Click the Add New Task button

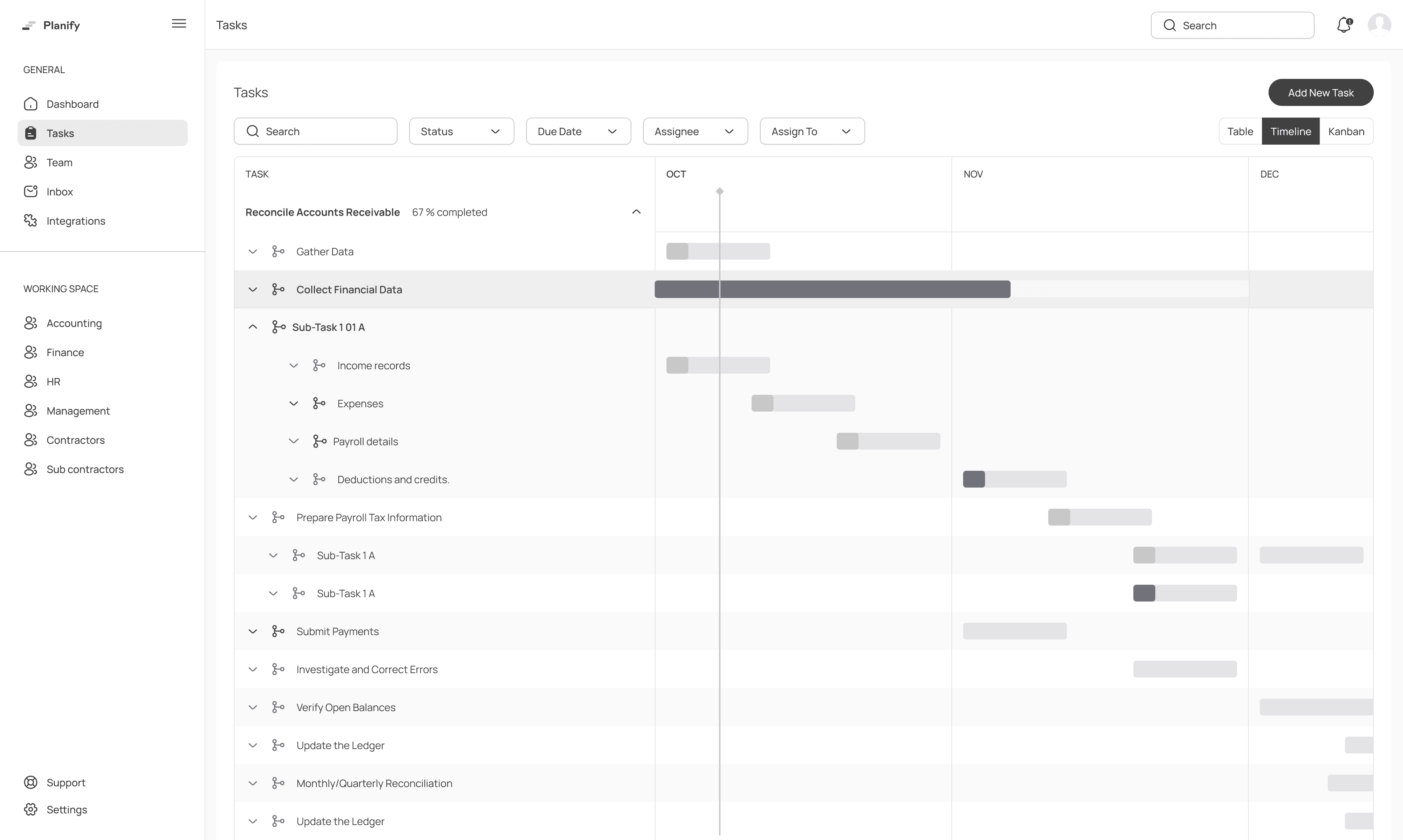[1320, 93]
